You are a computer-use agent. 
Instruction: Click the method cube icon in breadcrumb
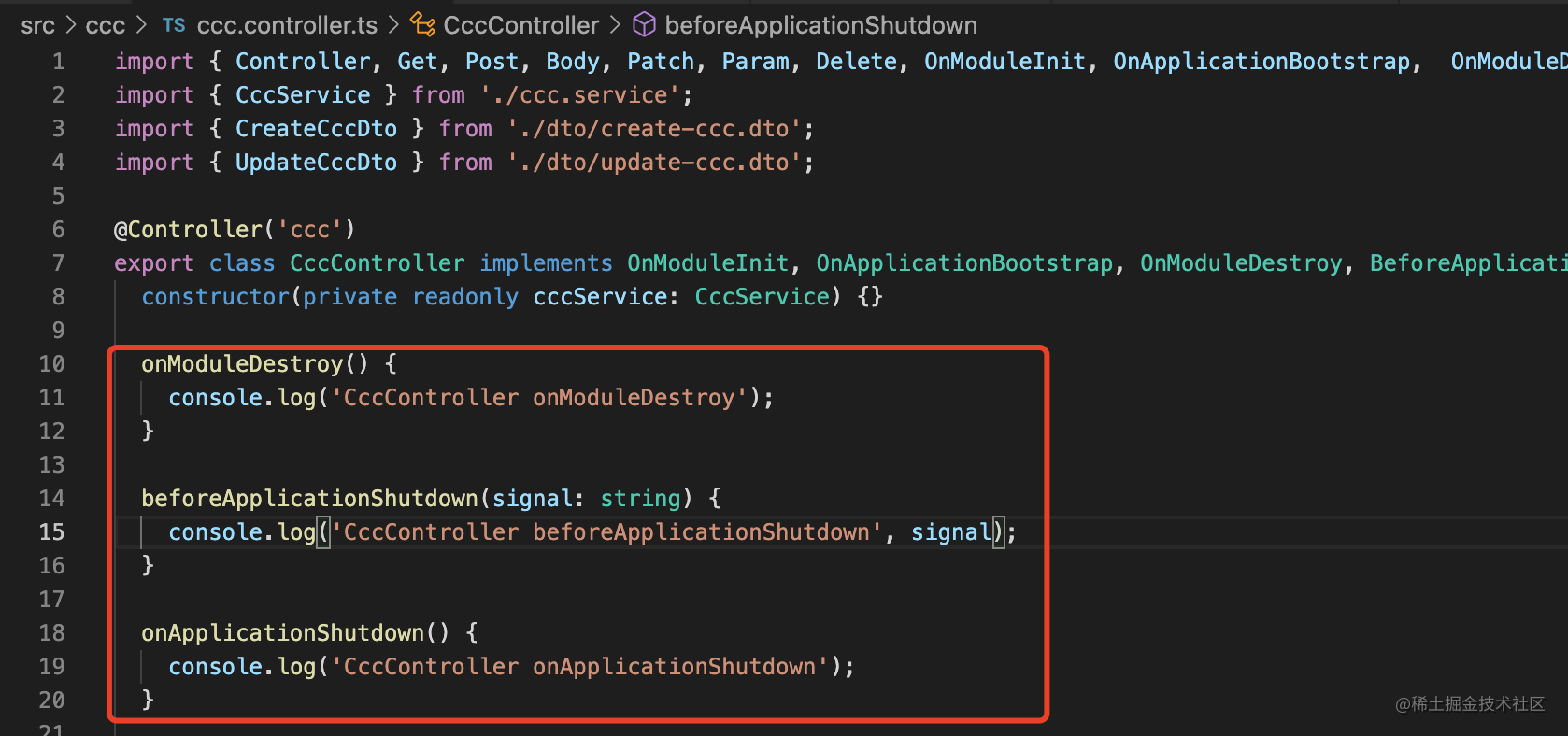point(645,25)
